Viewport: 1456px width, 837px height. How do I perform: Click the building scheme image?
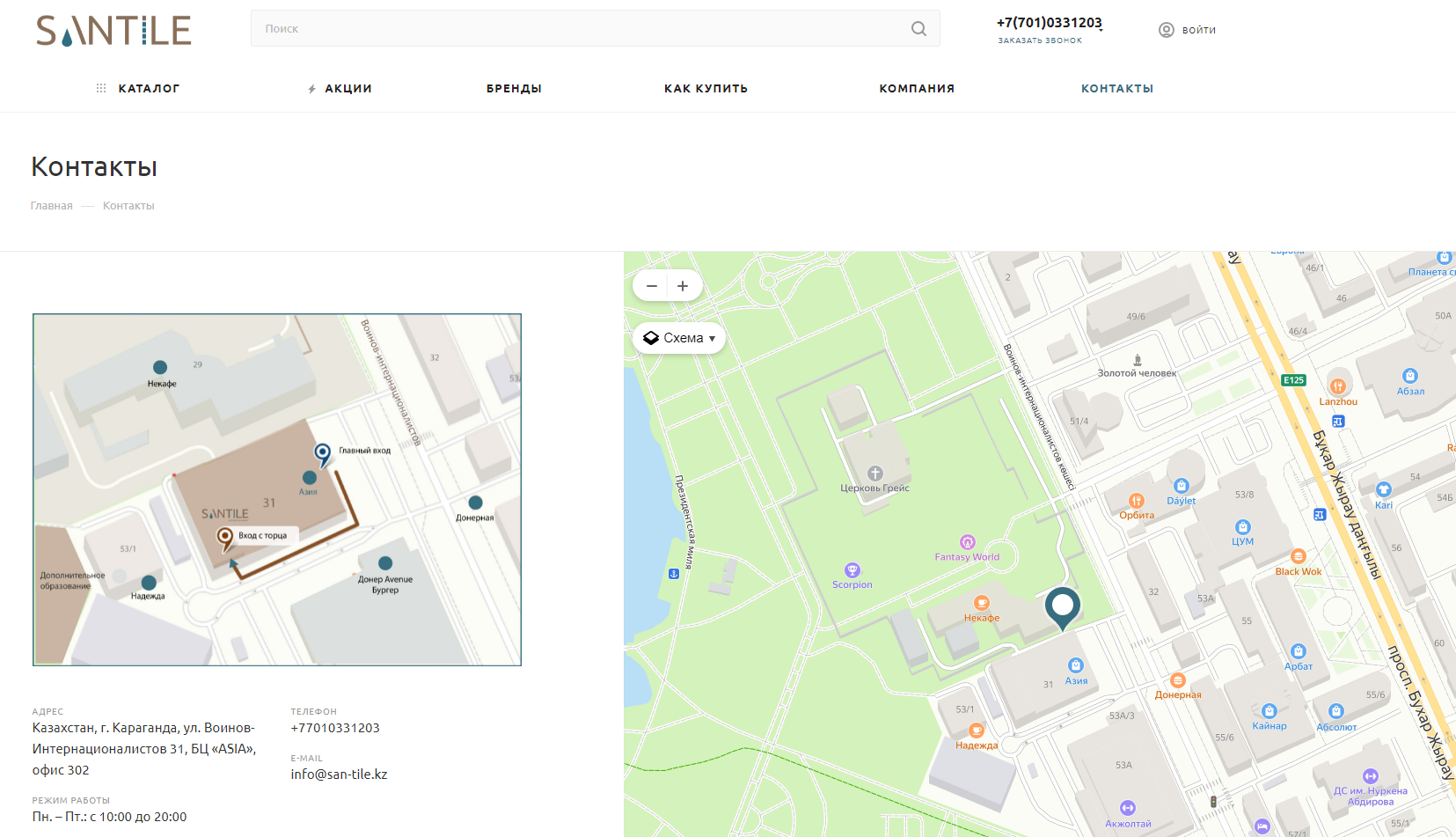pyautogui.click(x=277, y=489)
